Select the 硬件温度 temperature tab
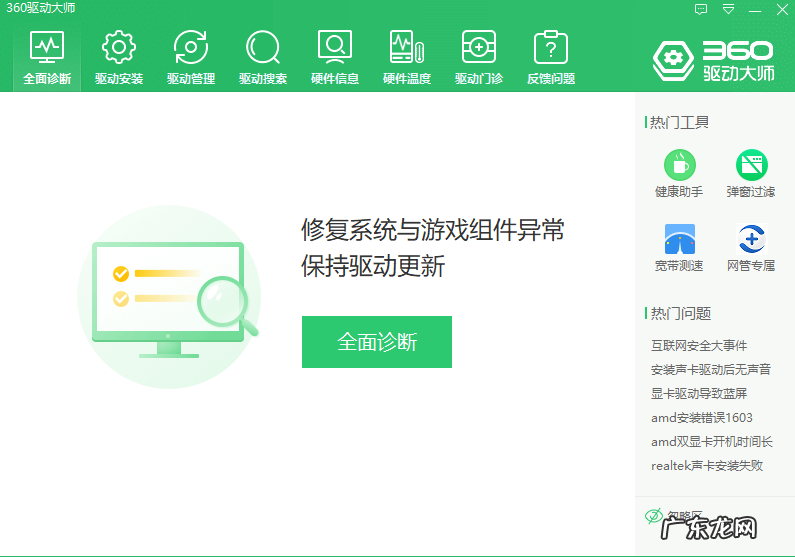The image size is (795, 557). (x=407, y=58)
